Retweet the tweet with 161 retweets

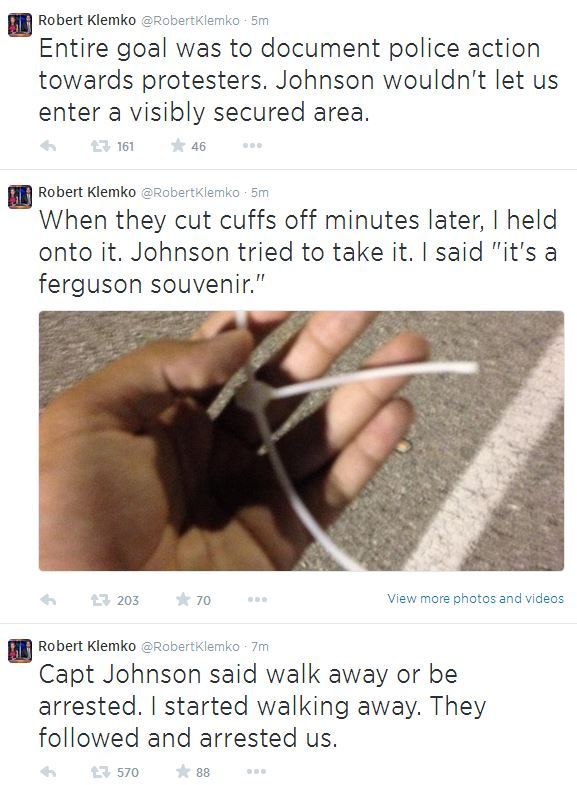point(100,146)
